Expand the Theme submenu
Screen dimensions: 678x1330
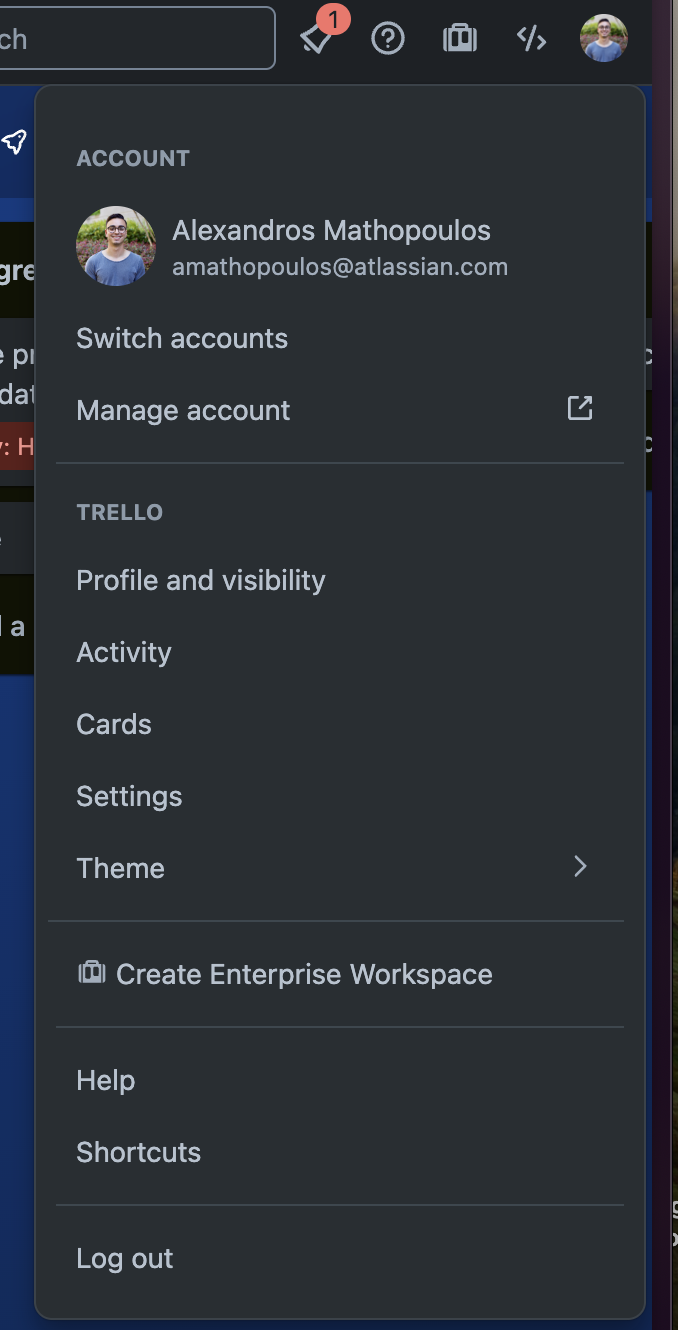coord(120,867)
